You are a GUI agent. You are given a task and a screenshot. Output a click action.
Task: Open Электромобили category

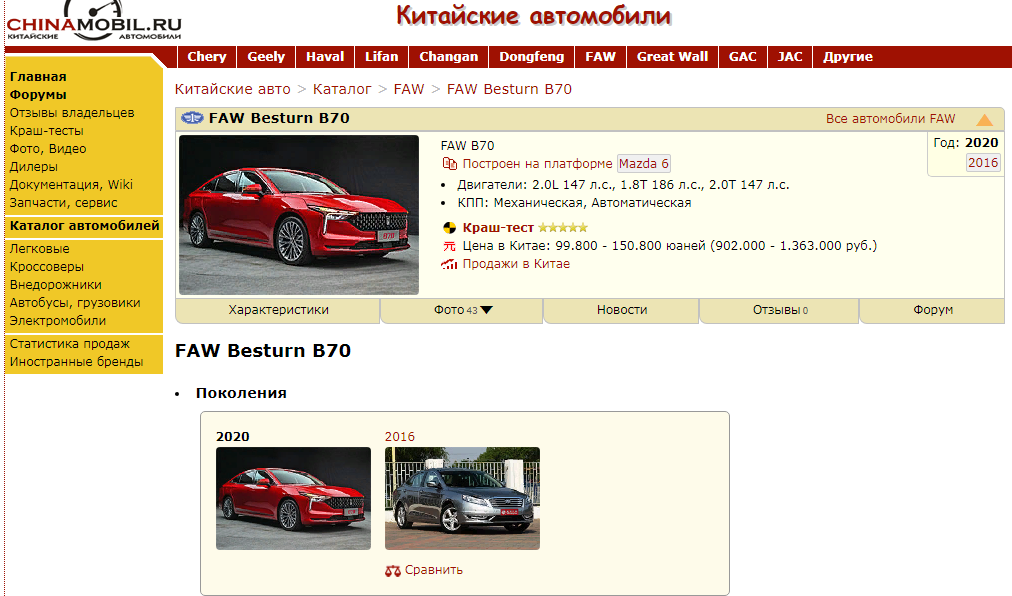(57, 322)
